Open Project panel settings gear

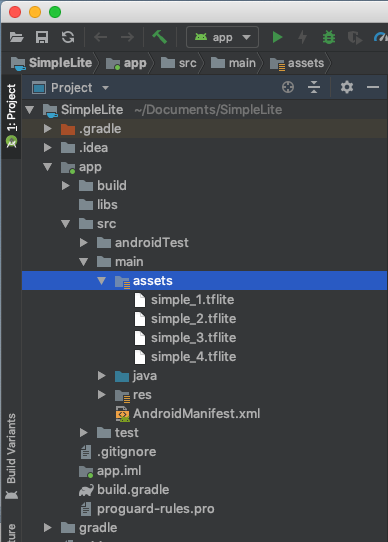347,87
